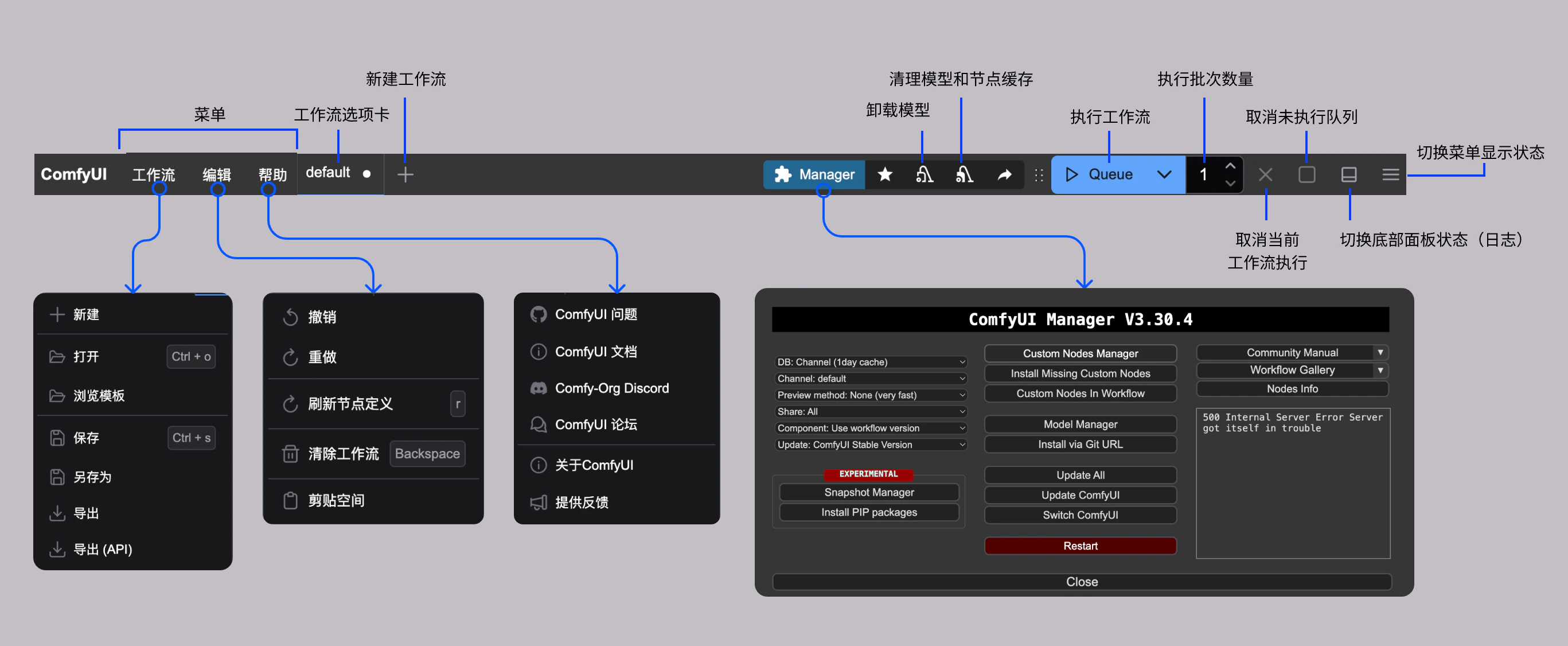Cancel current workflow run with X icon
This screenshot has width=1568, height=646.
point(1266,175)
